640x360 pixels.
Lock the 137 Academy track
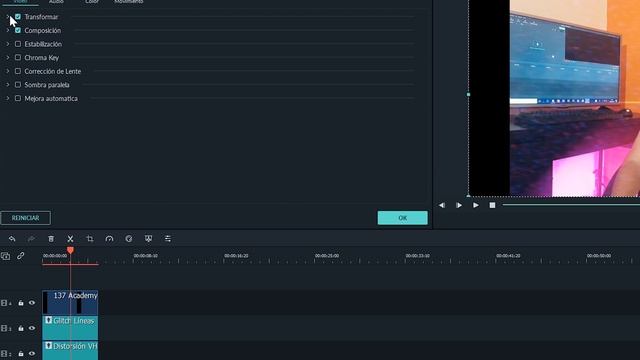pos(20,303)
